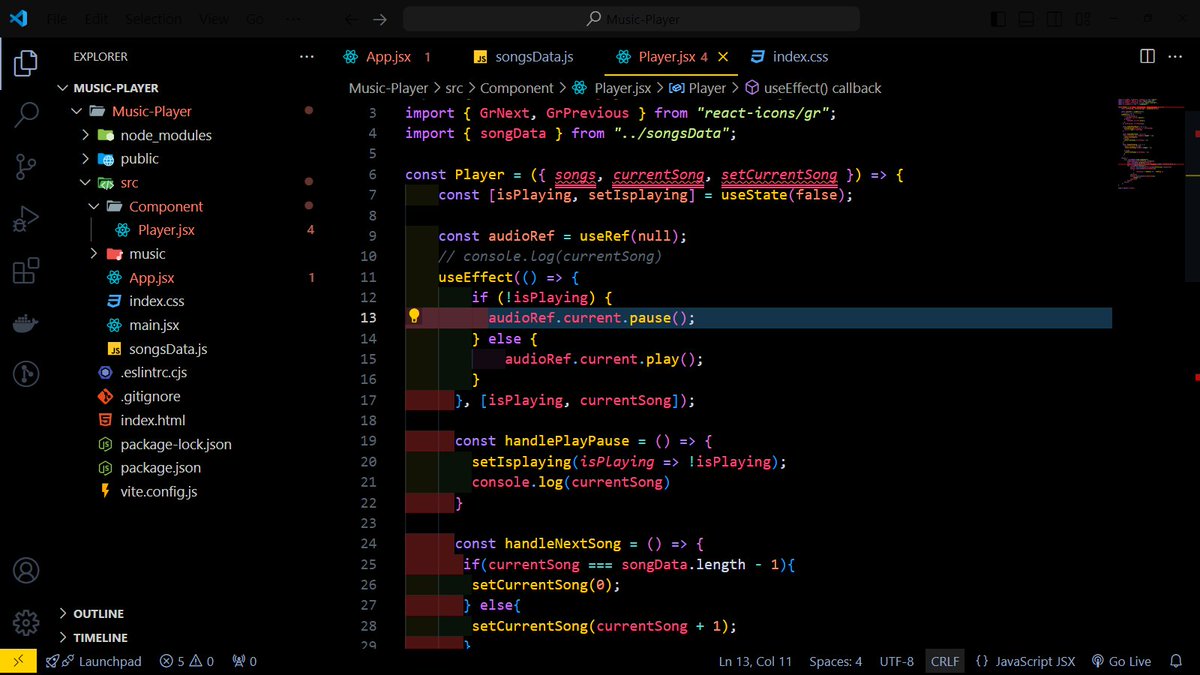Switch to the App.jsx tab
The height and width of the screenshot is (675, 1200).
(x=387, y=57)
